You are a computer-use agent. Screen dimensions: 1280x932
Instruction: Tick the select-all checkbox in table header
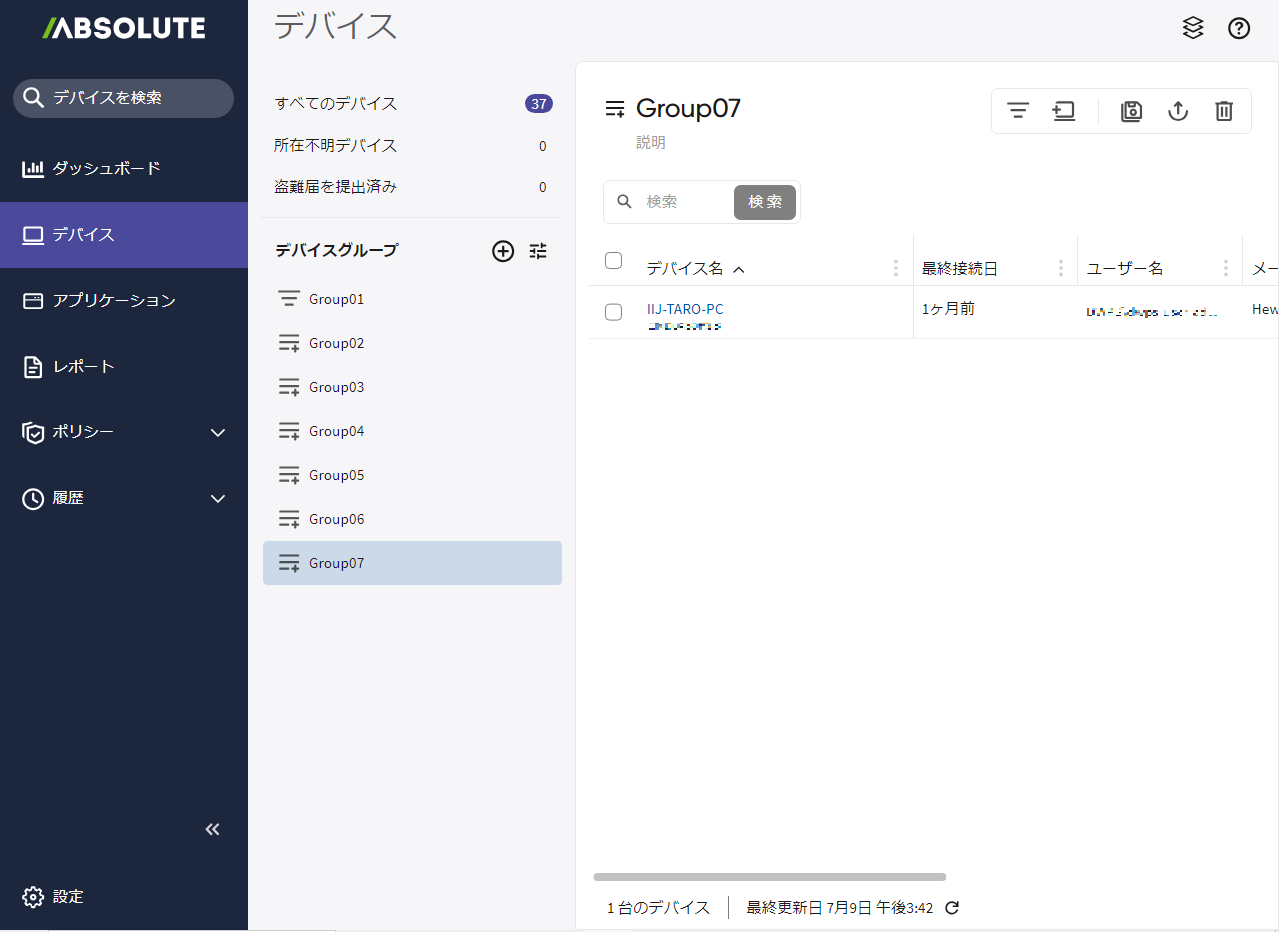614,261
